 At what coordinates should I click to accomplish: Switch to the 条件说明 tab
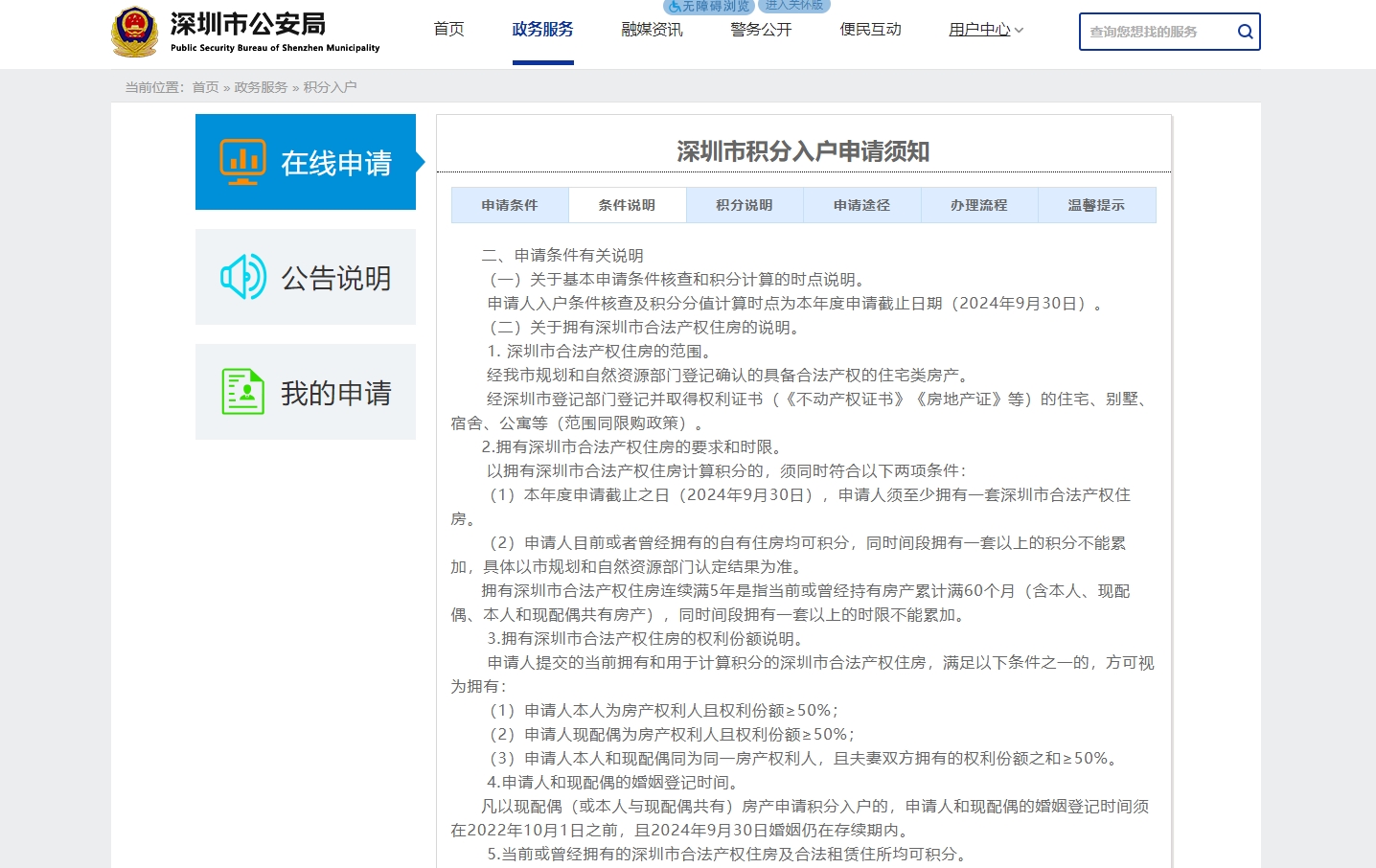[627, 205]
